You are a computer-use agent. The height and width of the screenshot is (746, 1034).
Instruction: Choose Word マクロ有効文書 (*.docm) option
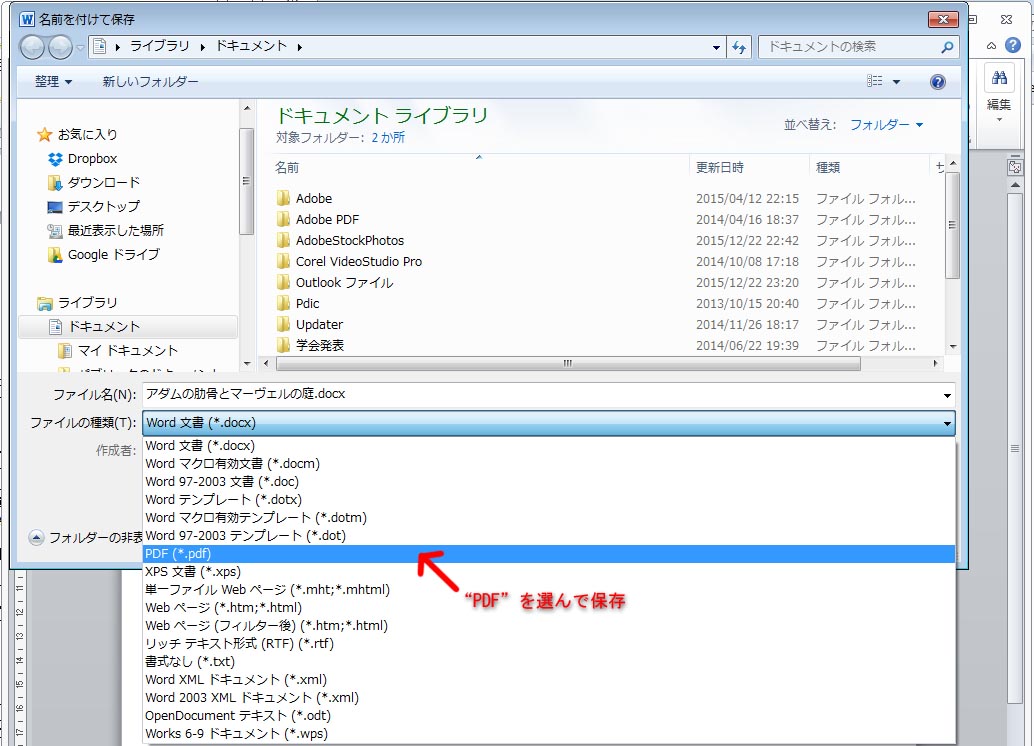pyautogui.click(x=549, y=464)
